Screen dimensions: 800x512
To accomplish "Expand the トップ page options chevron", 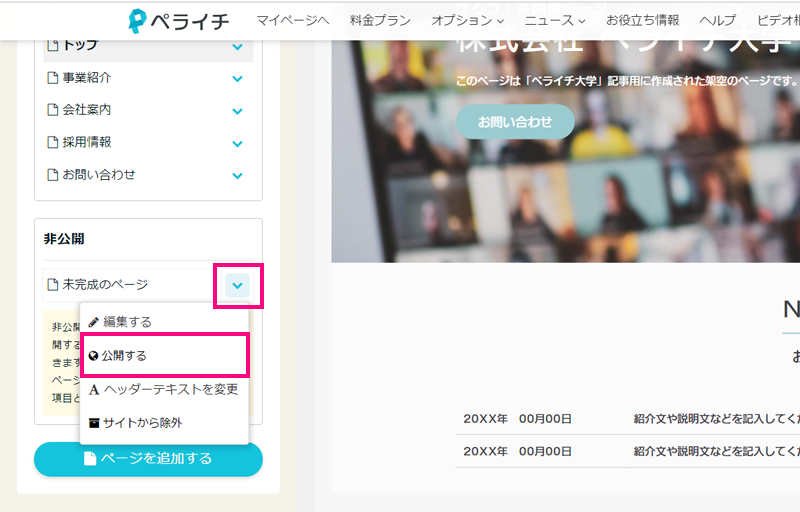I will pyautogui.click(x=237, y=46).
